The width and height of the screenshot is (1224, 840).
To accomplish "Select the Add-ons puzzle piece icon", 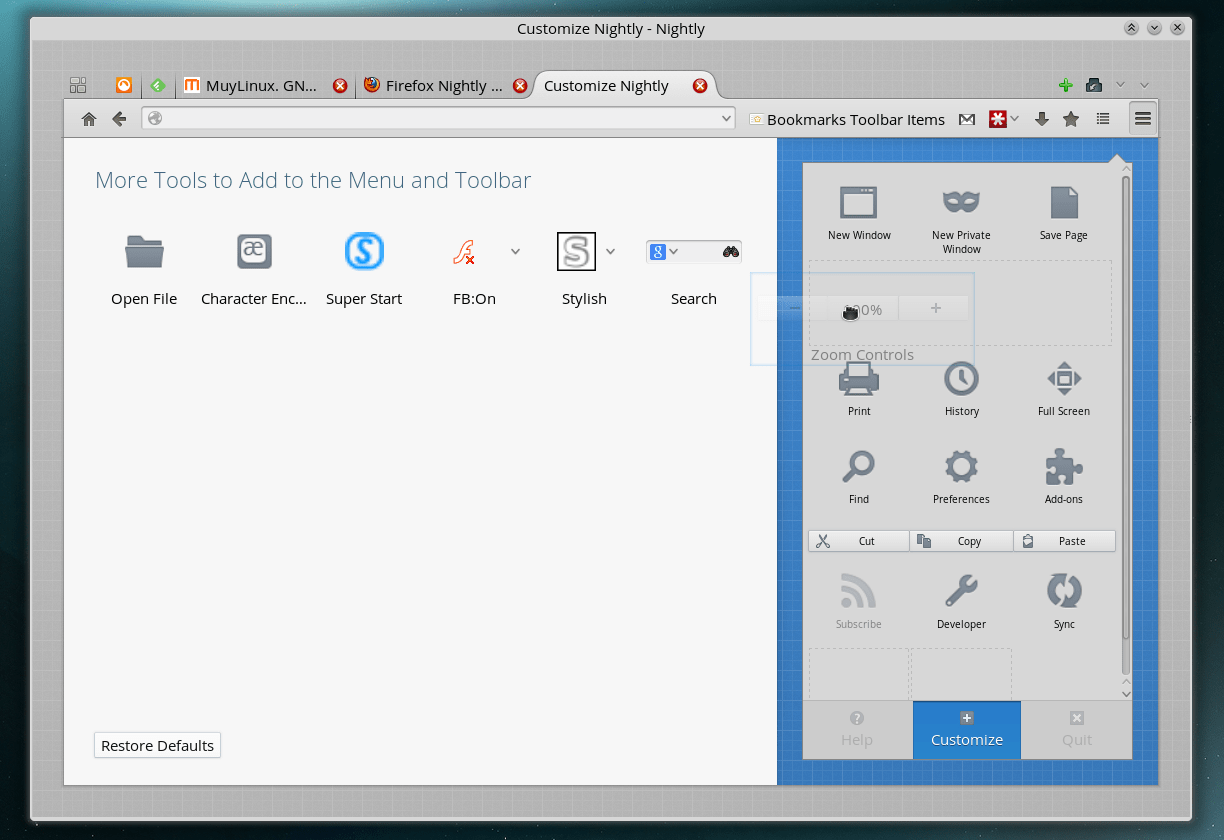I will point(1063,467).
